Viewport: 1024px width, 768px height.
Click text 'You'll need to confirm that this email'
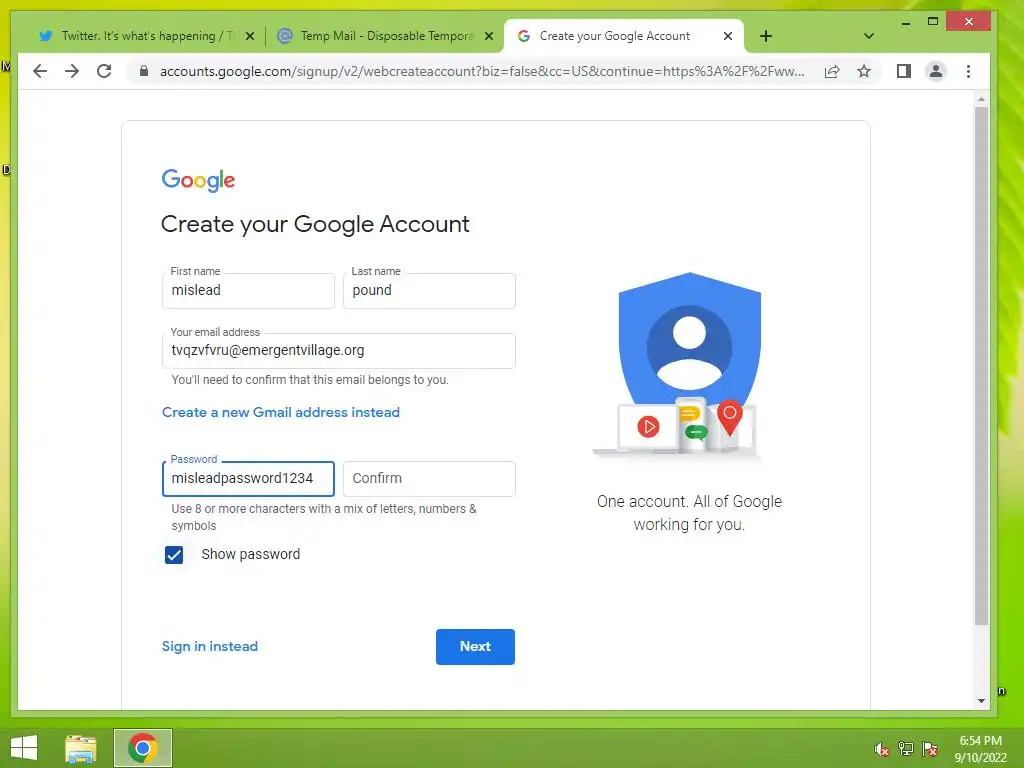(310, 379)
